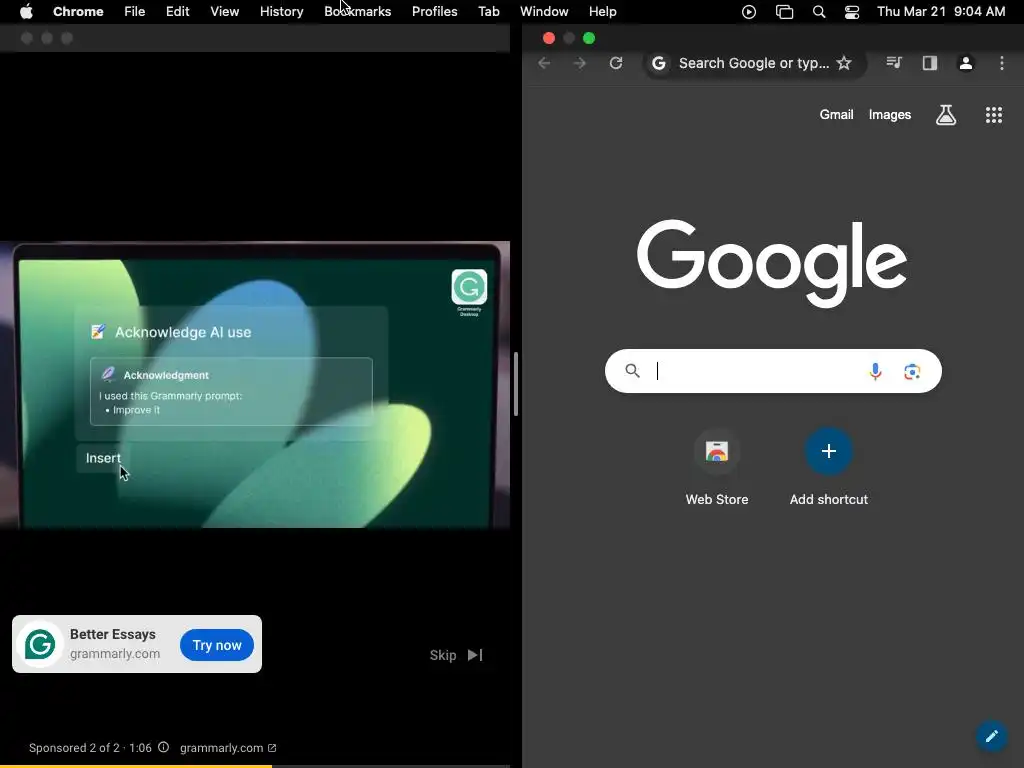Click the Google logo
The width and height of the screenshot is (1024, 768).
pyautogui.click(x=772, y=263)
